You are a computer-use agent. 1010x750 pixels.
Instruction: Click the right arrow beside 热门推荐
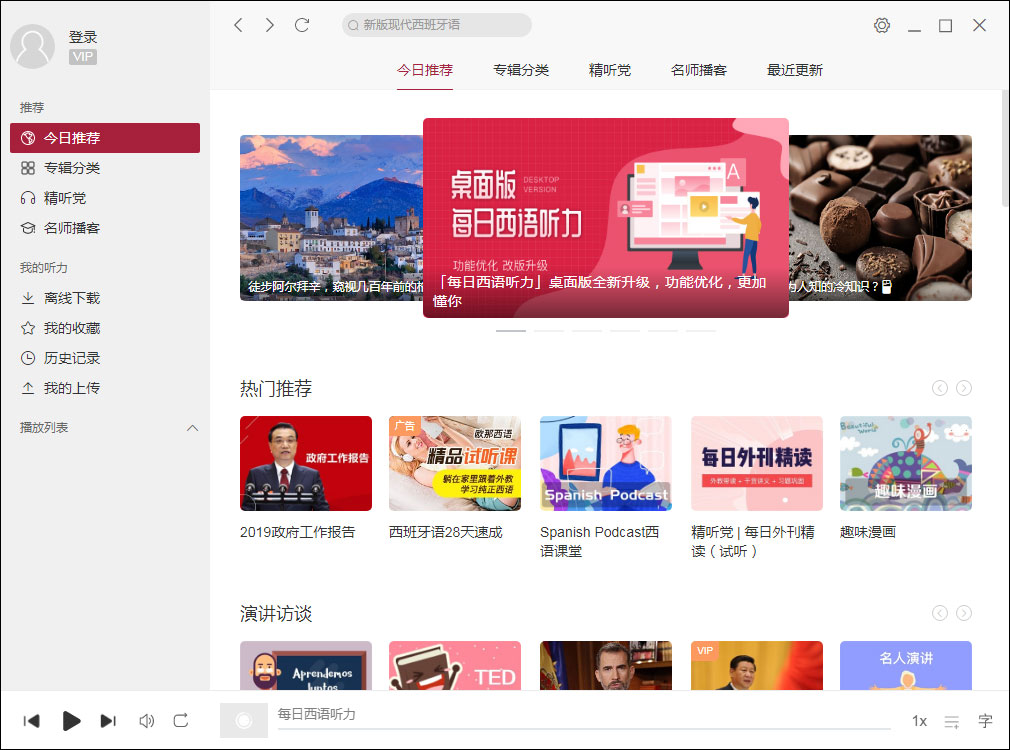963,387
